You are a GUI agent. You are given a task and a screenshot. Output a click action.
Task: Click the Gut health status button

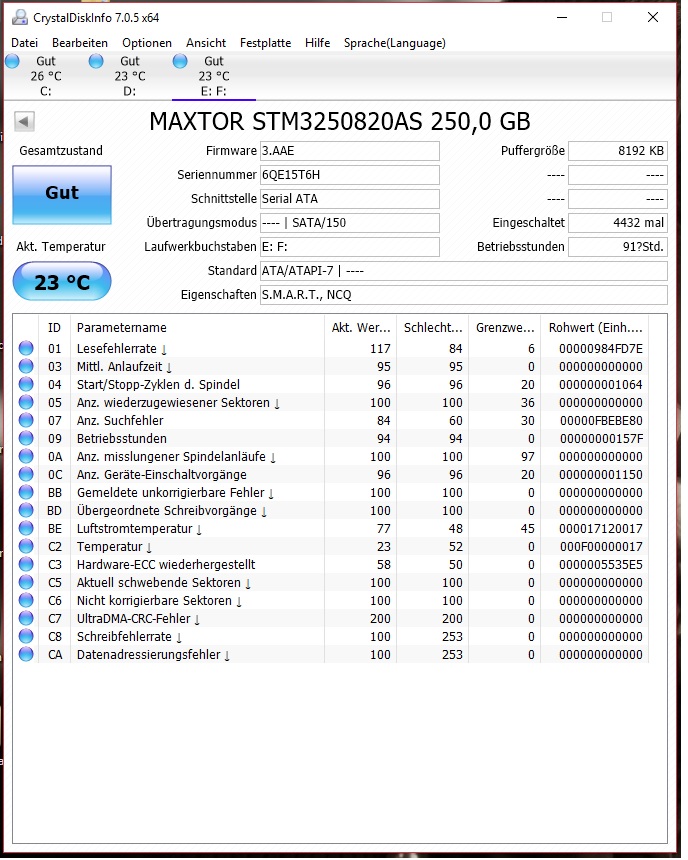click(x=62, y=194)
